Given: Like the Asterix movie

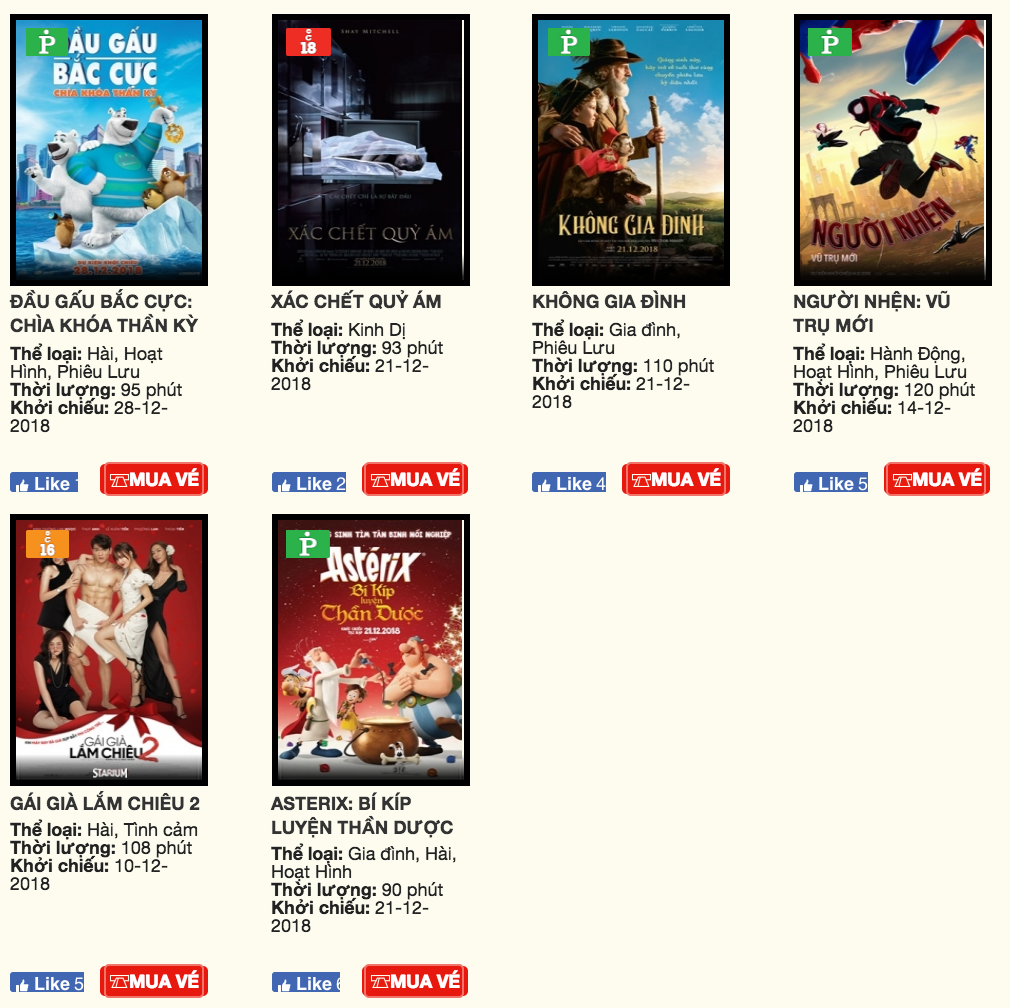Looking at the screenshot, I should pos(306,983).
